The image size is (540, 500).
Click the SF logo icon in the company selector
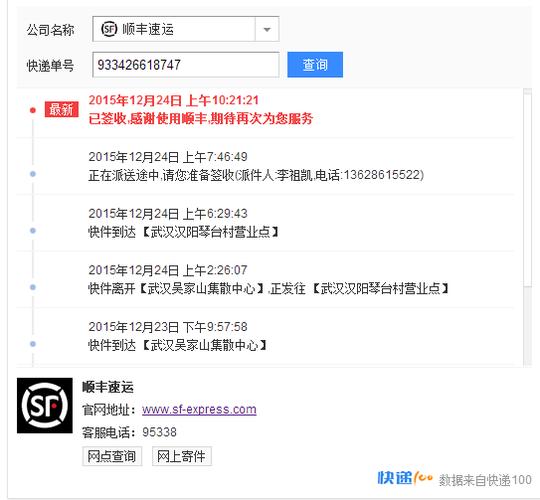click(x=109, y=29)
